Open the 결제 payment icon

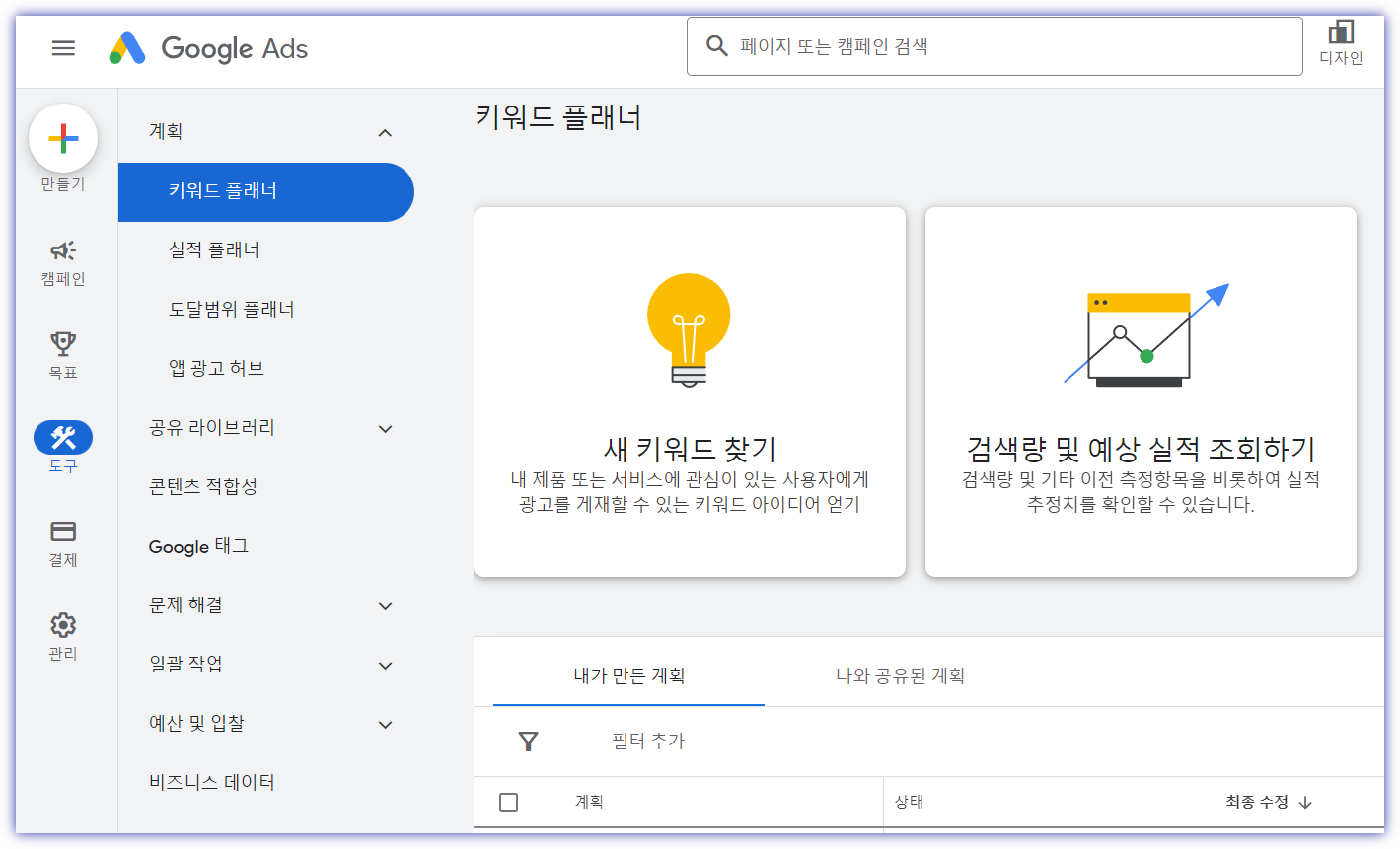coord(62,531)
